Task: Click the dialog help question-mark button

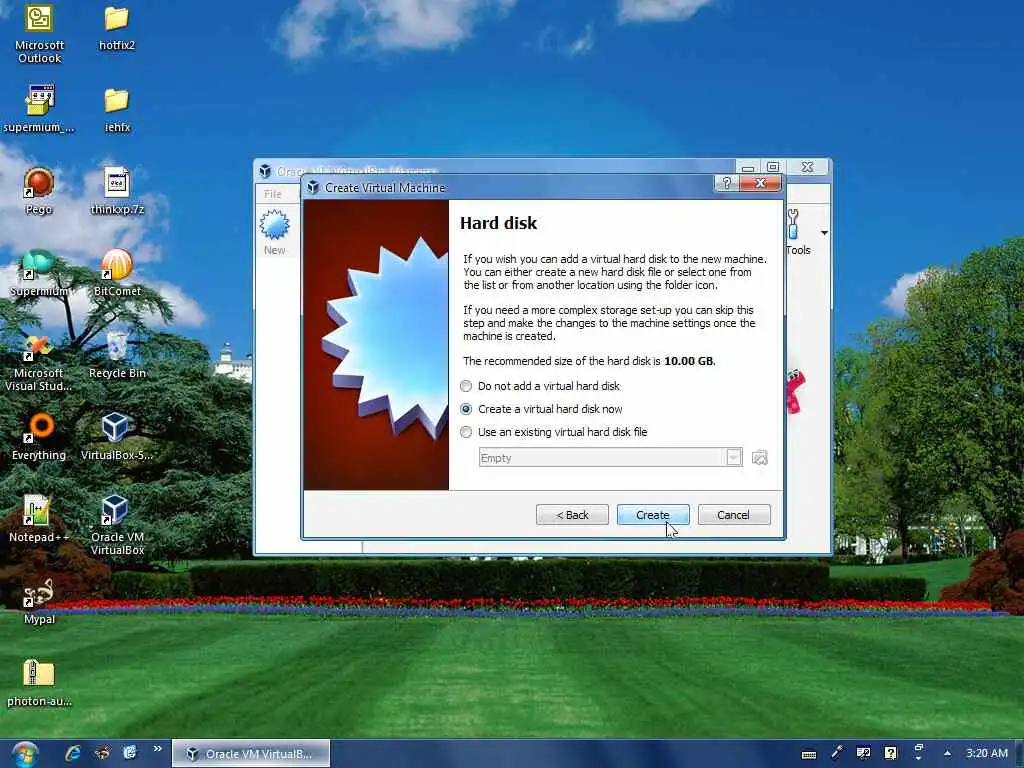Action: (727, 184)
